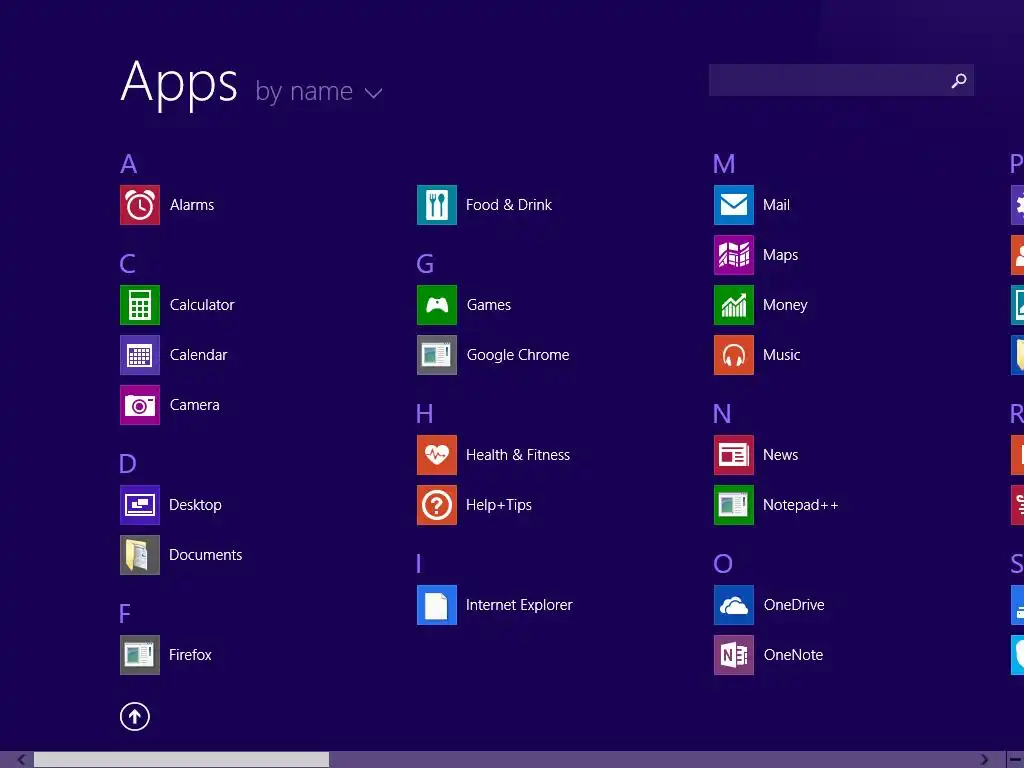
Task: Open the News app icon
Action: click(734, 455)
